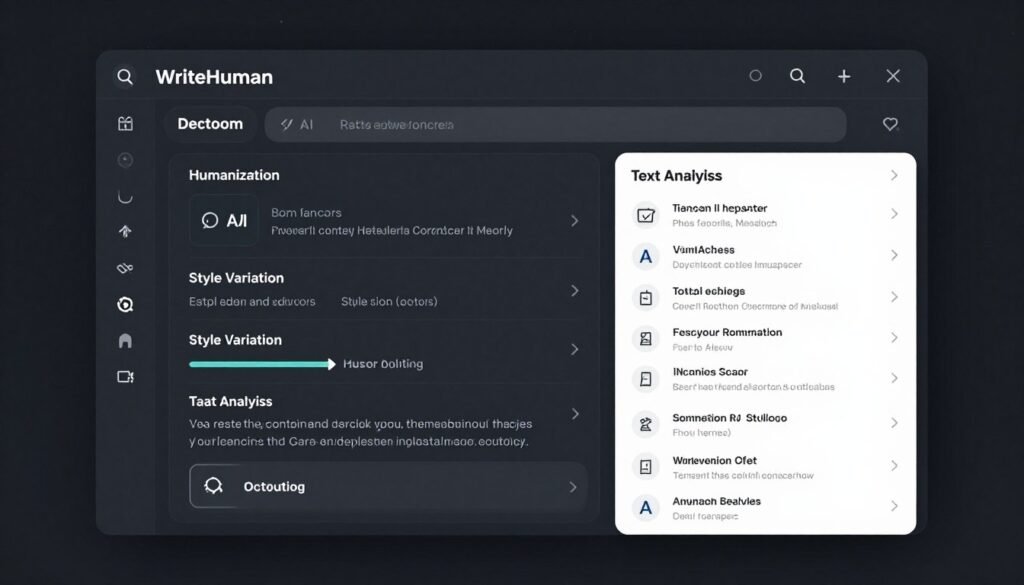Select the magnifier search icon in the top-left corner

click(x=125, y=77)
